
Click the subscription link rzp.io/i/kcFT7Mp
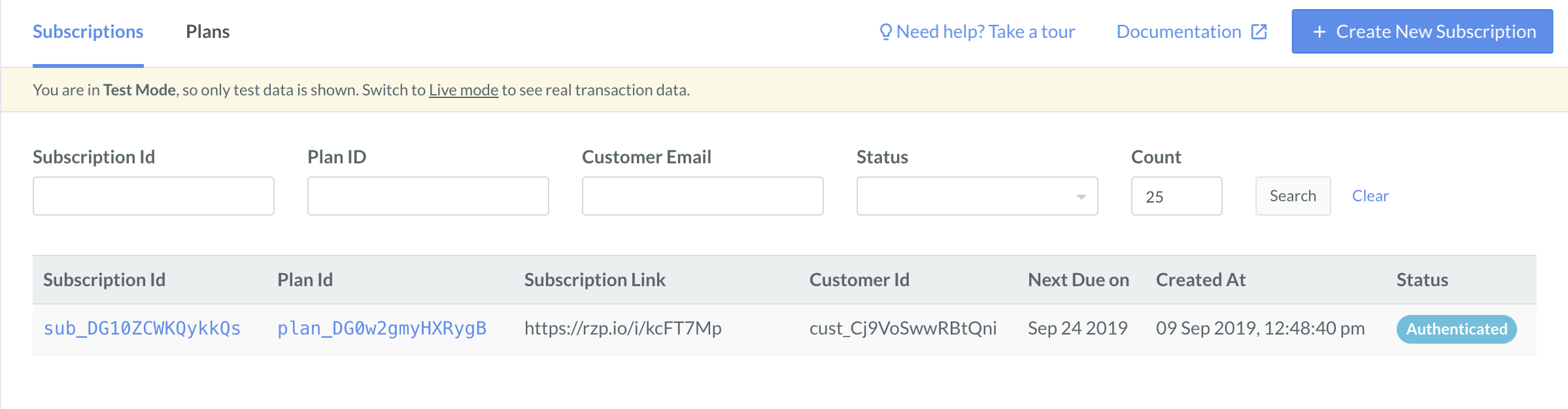pos(623,329)
